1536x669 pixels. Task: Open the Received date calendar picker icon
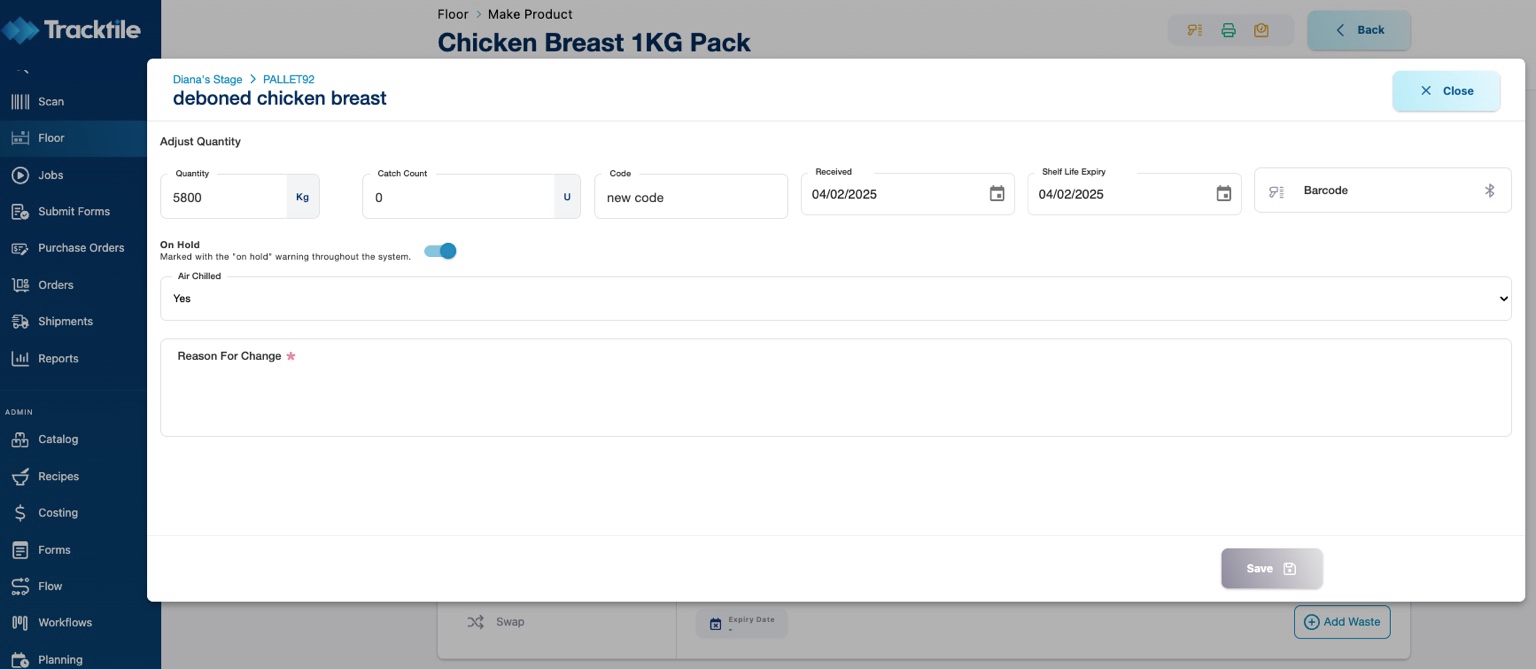(x=996, y=194)
